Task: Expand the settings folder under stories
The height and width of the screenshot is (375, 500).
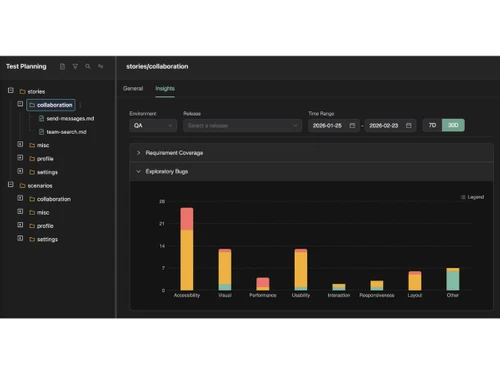Action: [20, 171]
